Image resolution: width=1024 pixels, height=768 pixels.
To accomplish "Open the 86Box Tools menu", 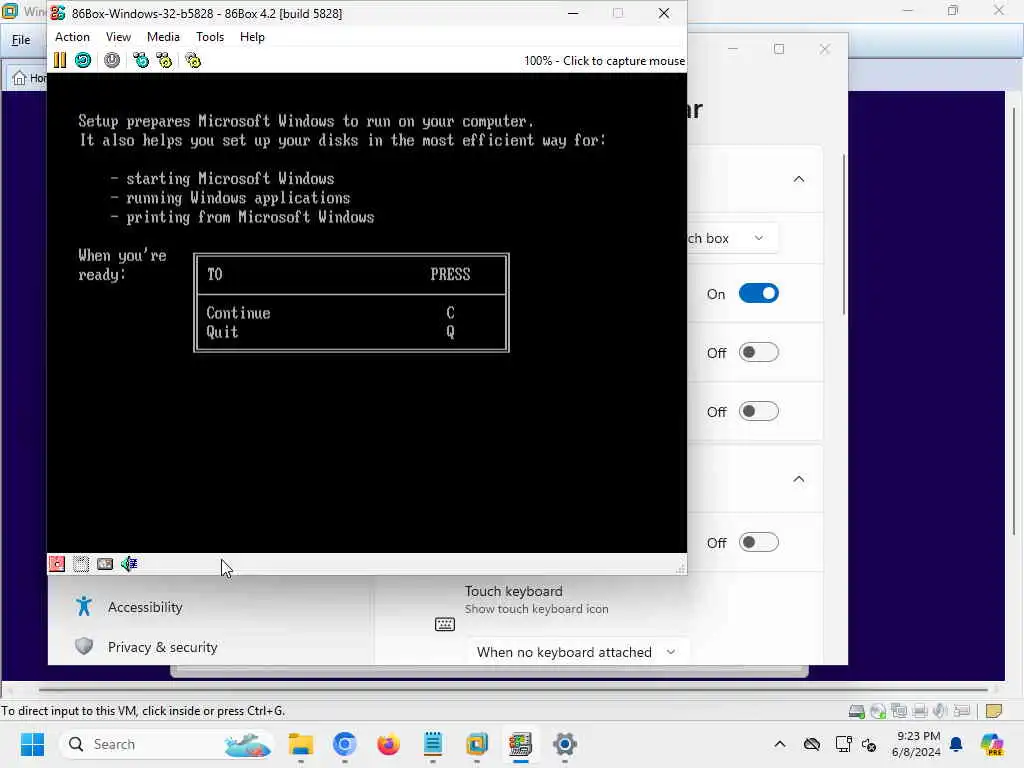I will [x=210, y=37].
